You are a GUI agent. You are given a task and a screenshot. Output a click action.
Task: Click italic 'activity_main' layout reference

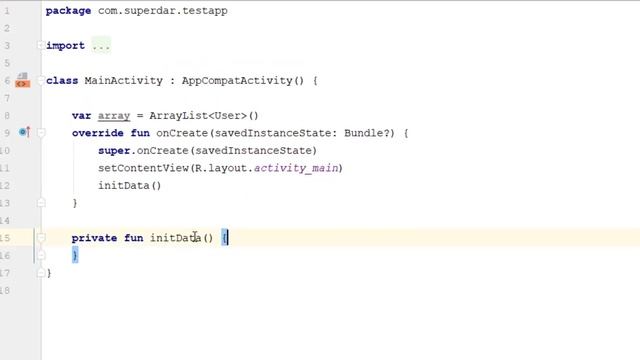click(x=296, y=168)
